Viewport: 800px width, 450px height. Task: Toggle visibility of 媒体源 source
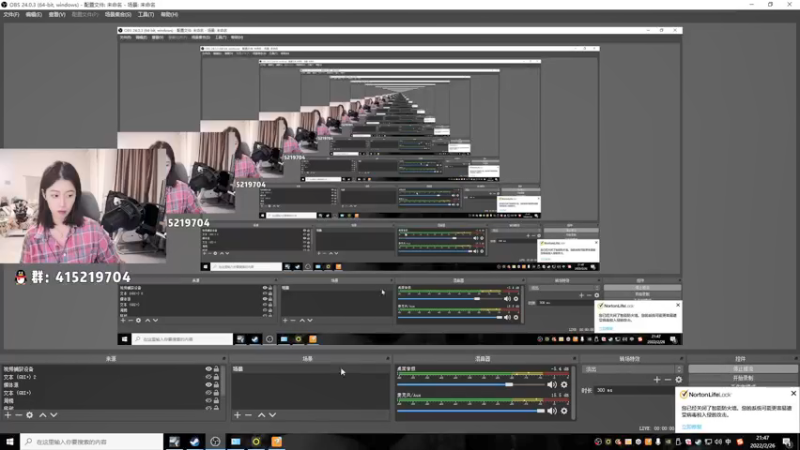[208, 385]
